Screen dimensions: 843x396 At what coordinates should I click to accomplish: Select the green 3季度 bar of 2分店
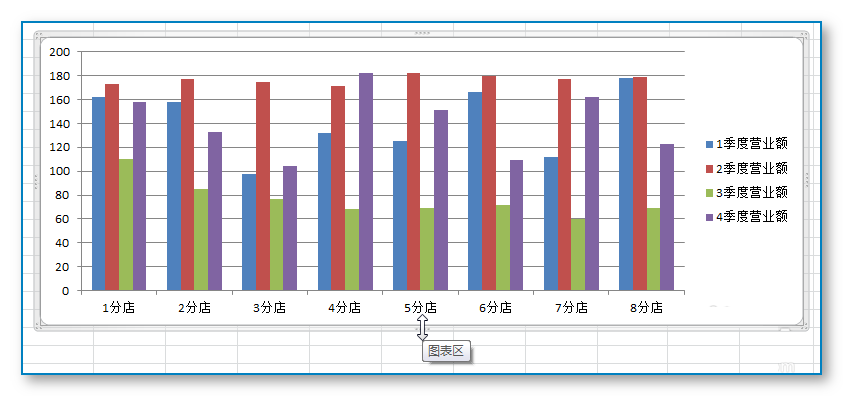pyautogui.click(x=201, y=240)
